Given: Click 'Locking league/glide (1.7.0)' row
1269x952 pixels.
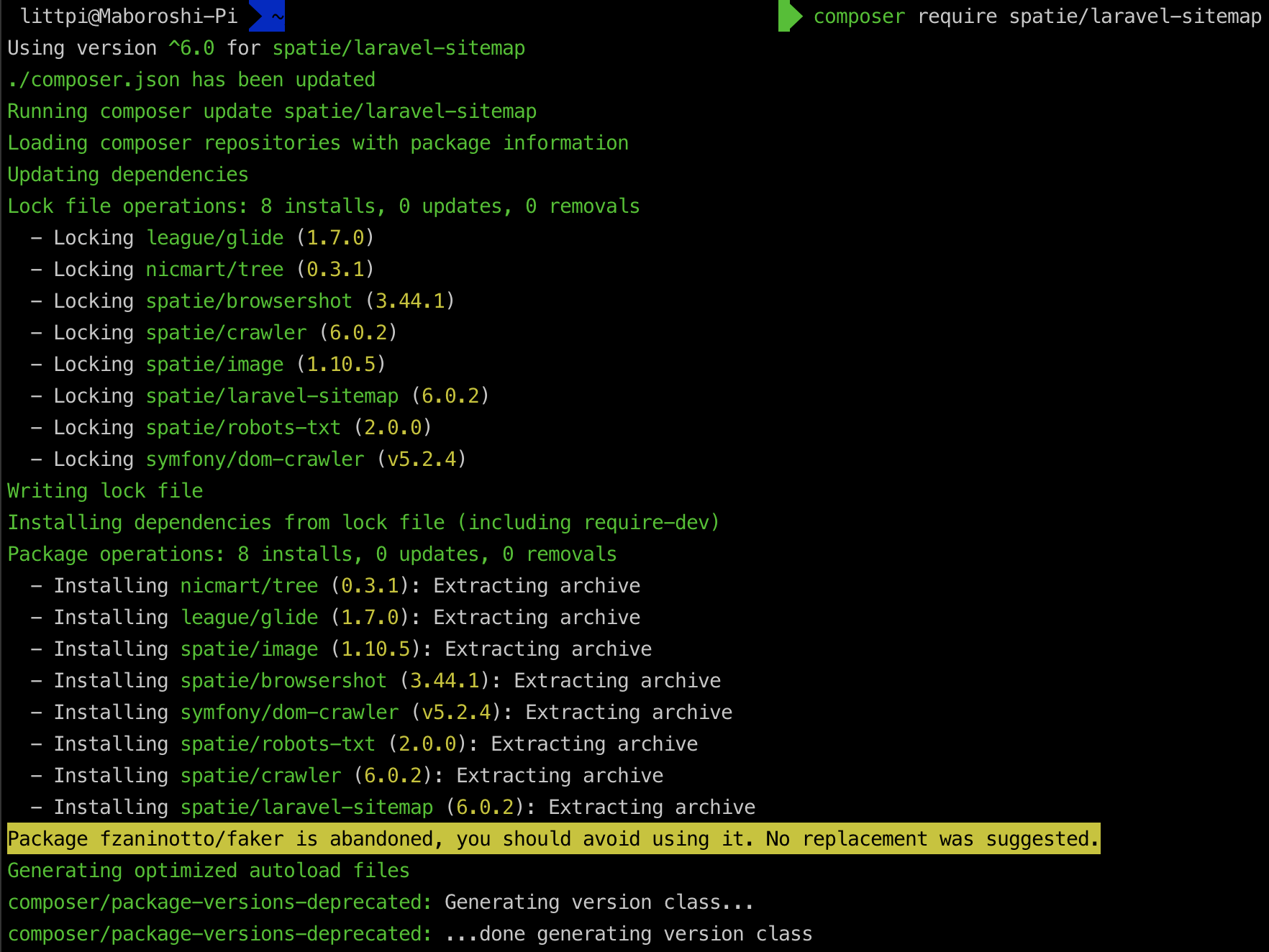Looking at the screenshot, I should click(x=202, y=238).
